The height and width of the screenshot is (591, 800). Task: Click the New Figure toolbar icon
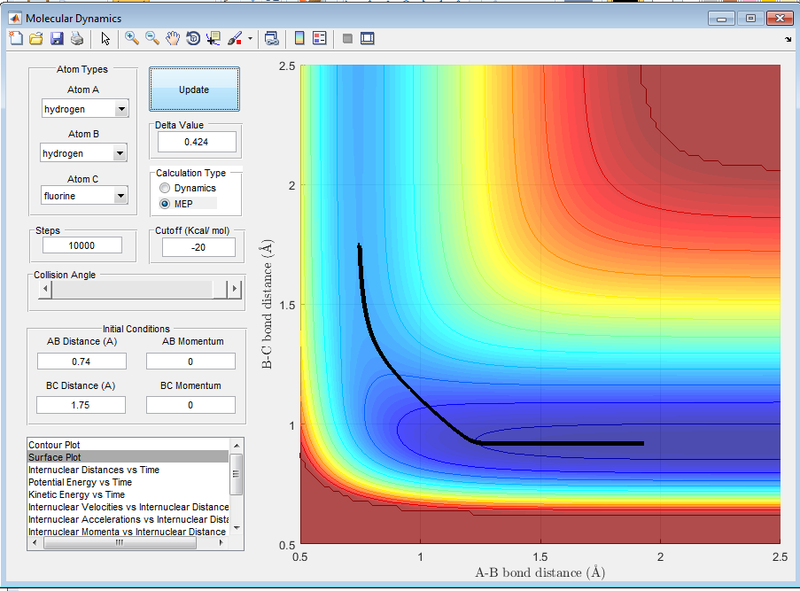point(16,38)
